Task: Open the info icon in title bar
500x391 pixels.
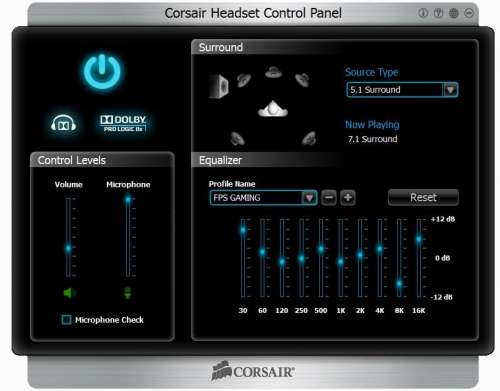Action: [423, 13]
